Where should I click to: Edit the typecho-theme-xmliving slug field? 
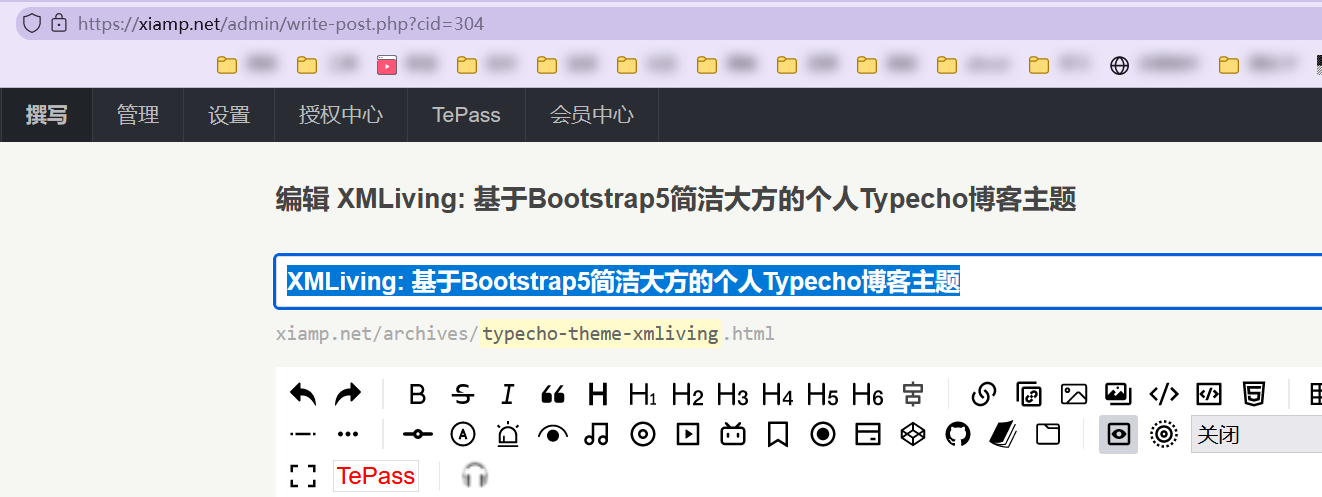(600, 333)
